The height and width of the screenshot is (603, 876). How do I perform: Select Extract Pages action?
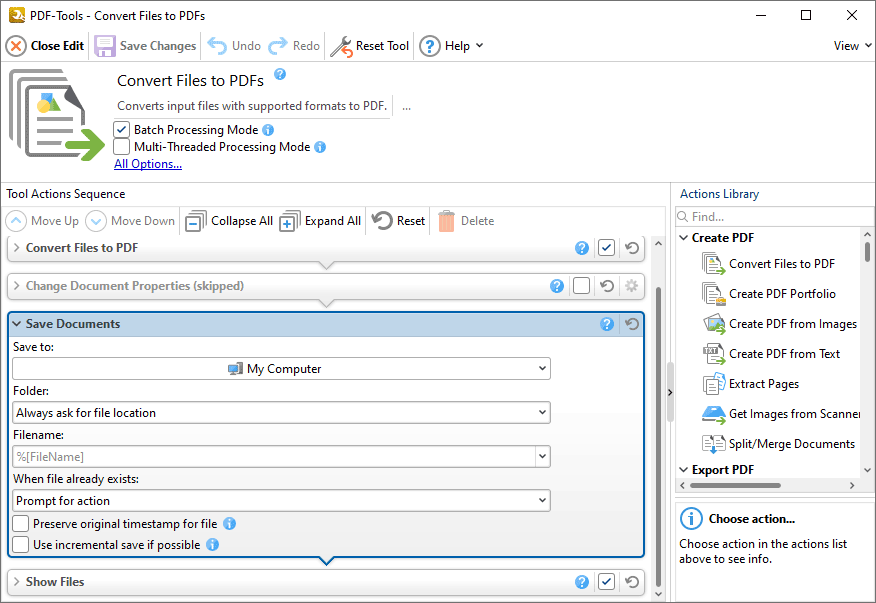click(751, 384)
